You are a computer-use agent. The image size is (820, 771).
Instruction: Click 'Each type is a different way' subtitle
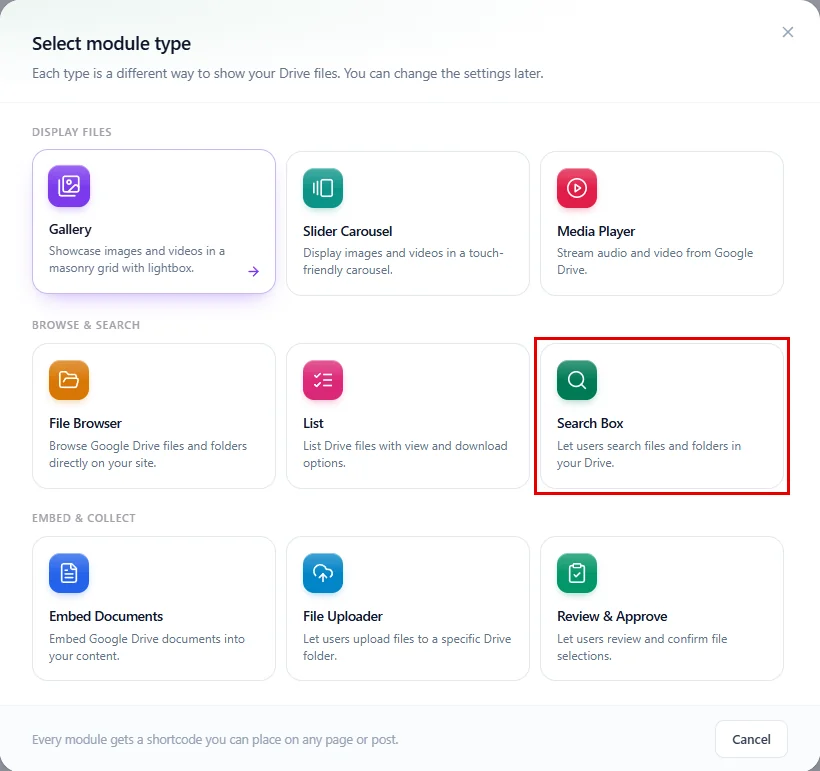pyautogui.click(x=288, y=73)
